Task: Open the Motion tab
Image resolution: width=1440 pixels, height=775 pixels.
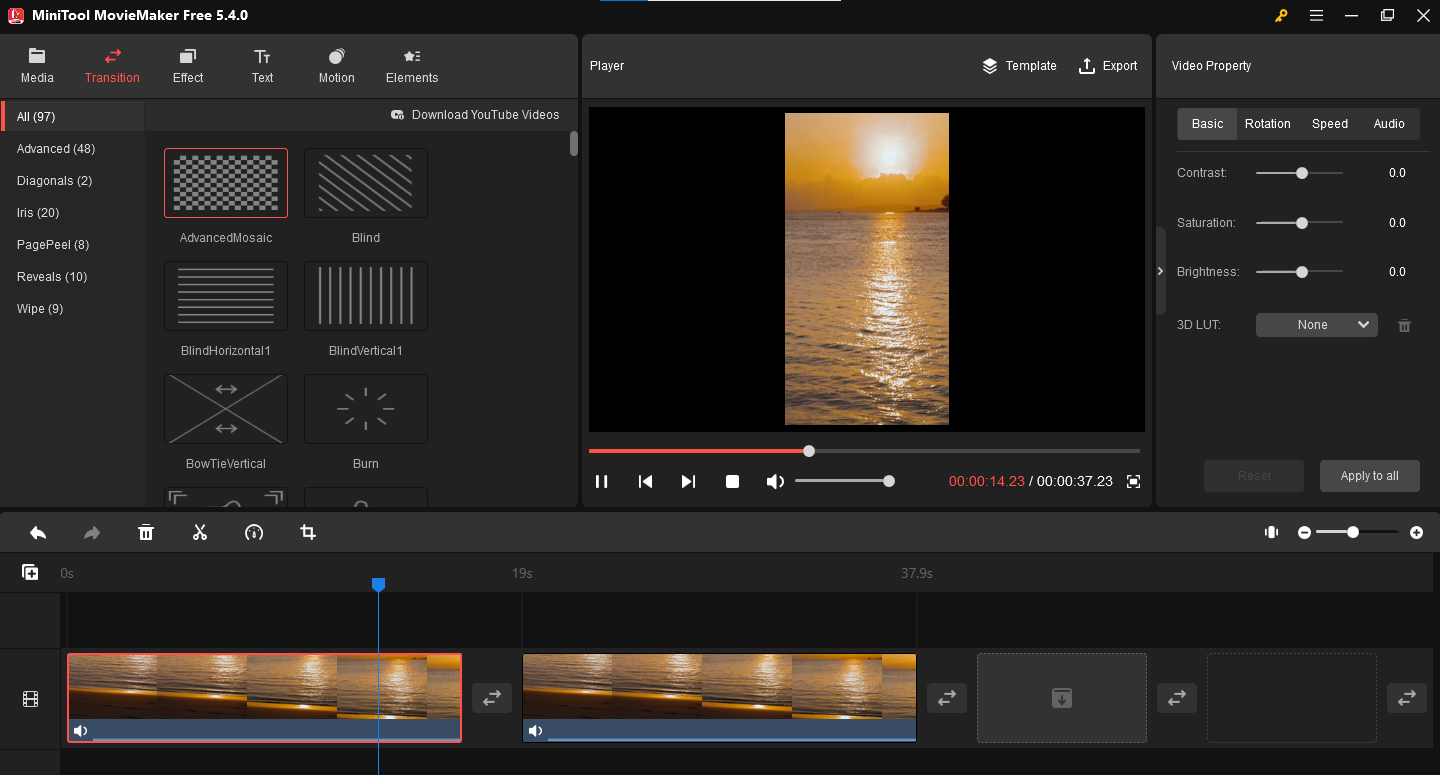Action: point(337,66)
